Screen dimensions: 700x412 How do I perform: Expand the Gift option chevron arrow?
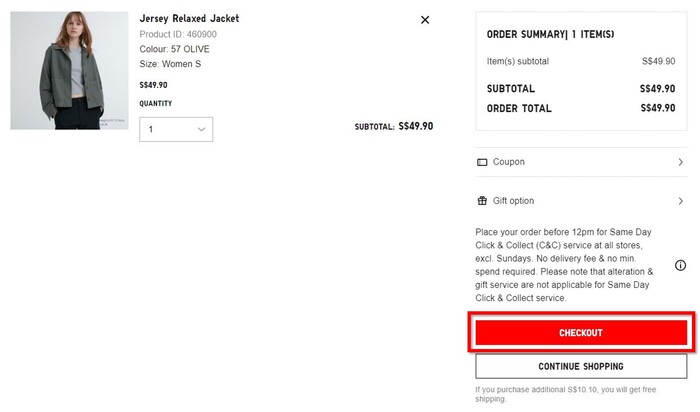coord(681,201)
